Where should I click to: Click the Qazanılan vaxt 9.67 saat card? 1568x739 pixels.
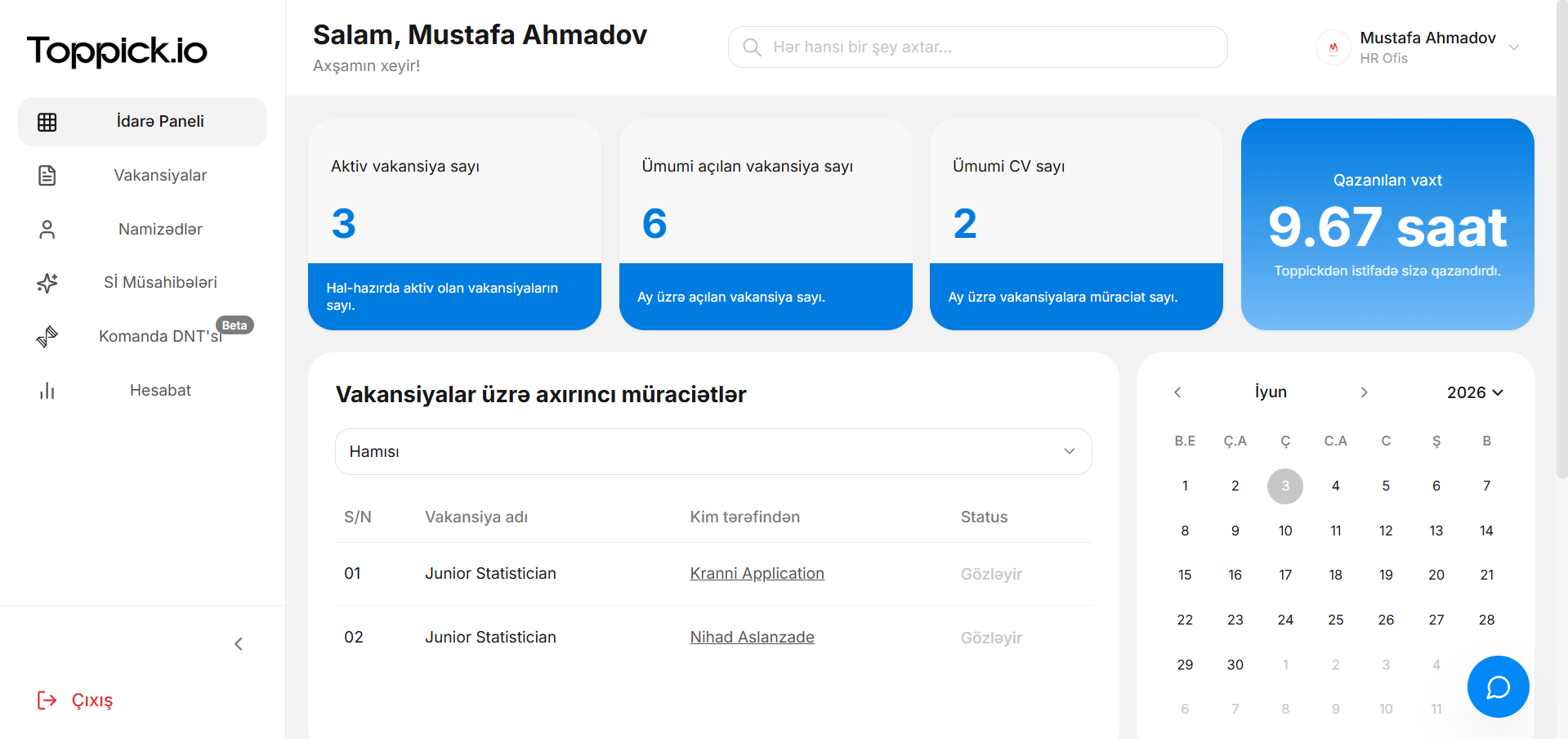(1387, 224)
